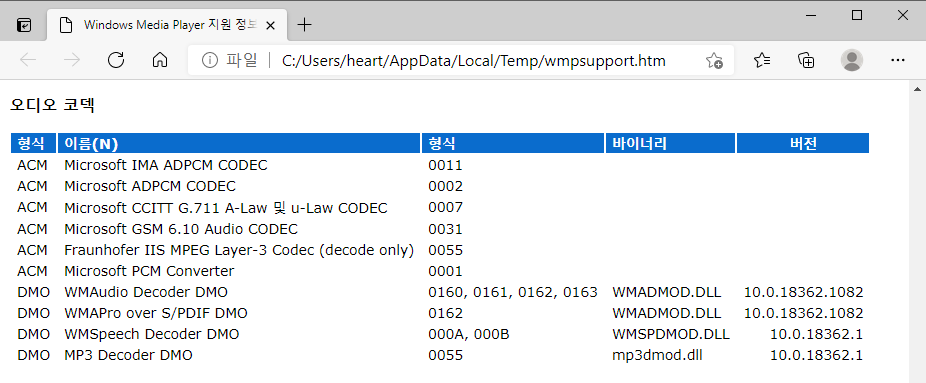Image resolution: width=926 pixels, height=383 pixels.
Task: Click WMADMOD.DLL in WMAPro row
Action: click(x=666, y=313)
